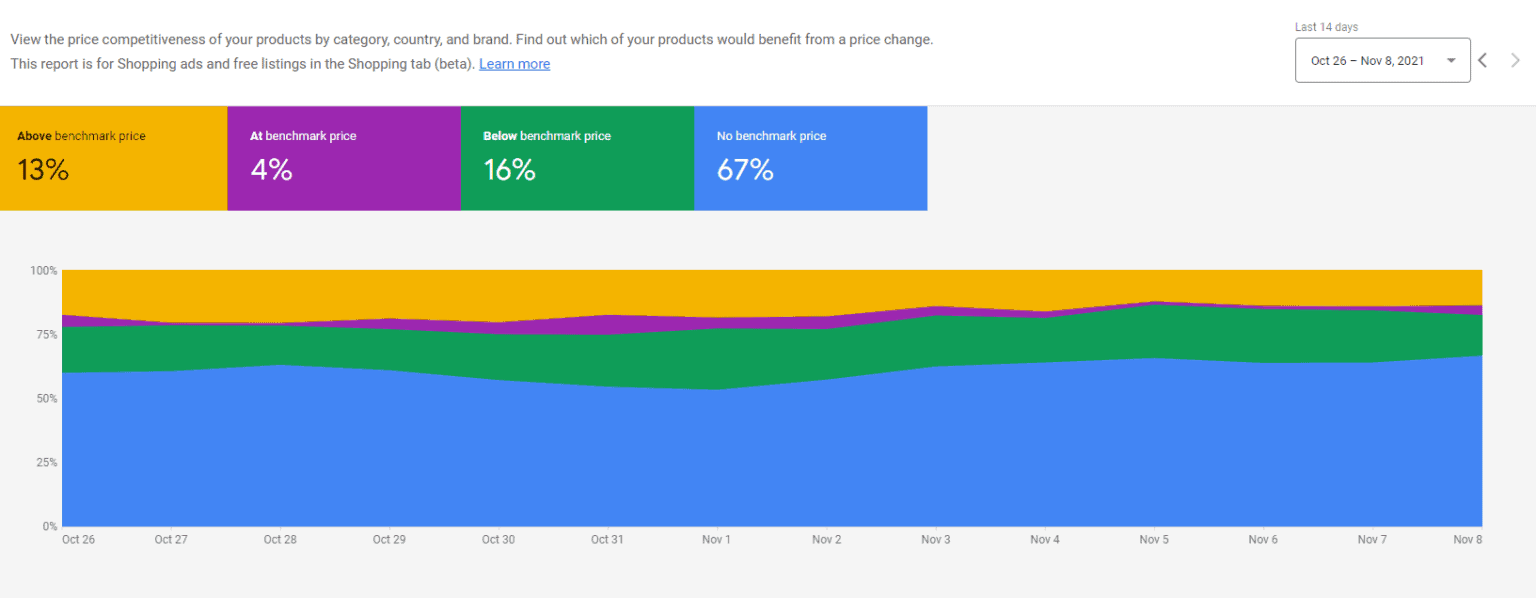Click the next period right chevron arrow
The image size is (1536, 598).
pos(1517,60)
